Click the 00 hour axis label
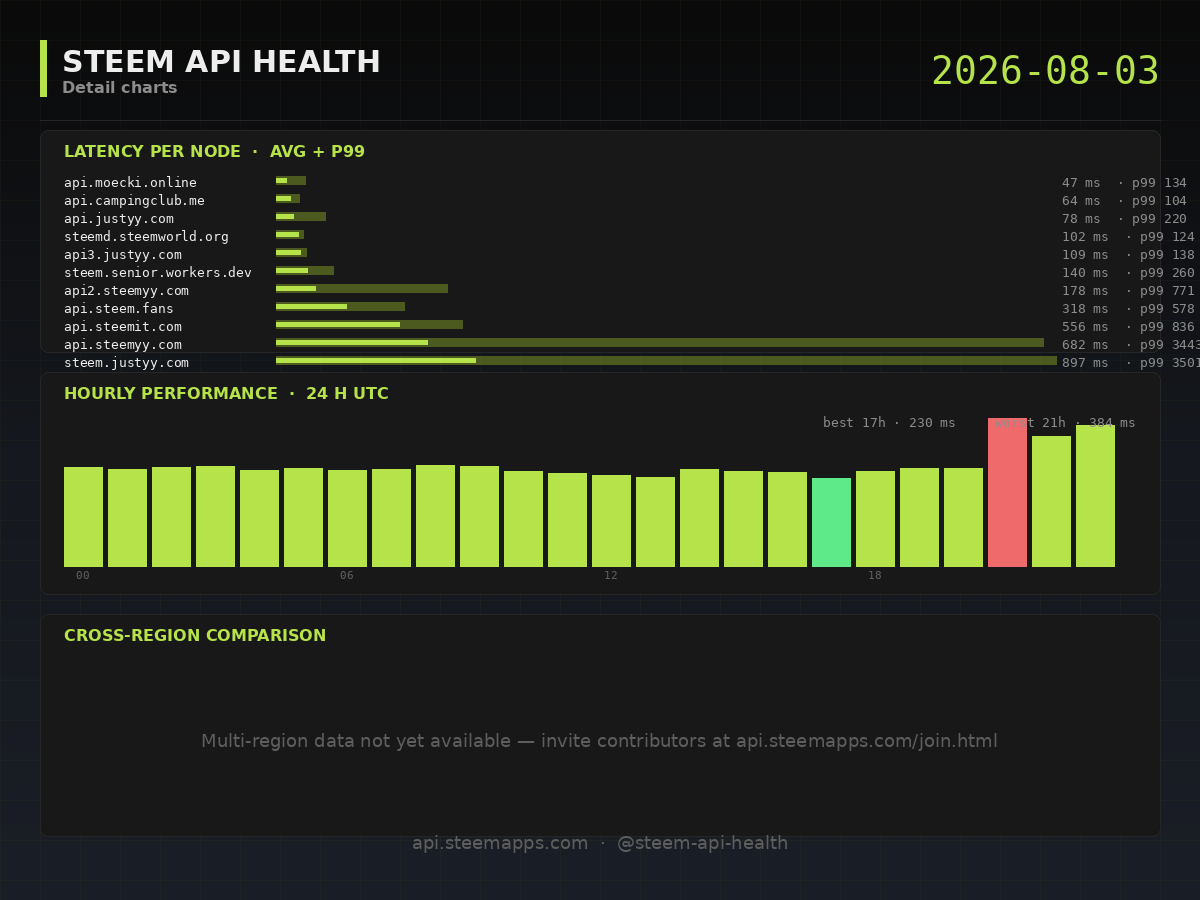Viewport: 1200px width, 900px height. (83, 576)
